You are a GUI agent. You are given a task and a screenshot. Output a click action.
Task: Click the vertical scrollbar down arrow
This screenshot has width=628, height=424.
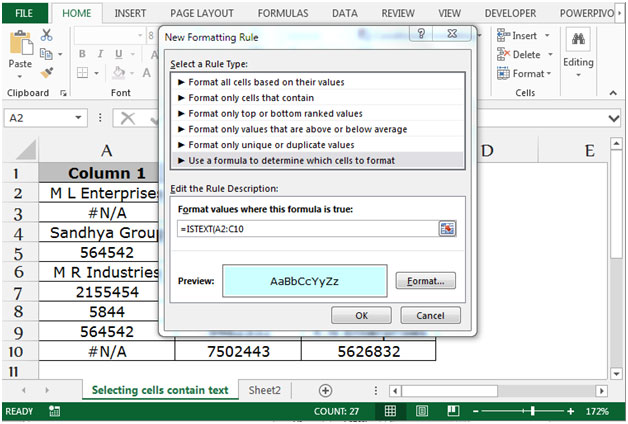(616, 374)
